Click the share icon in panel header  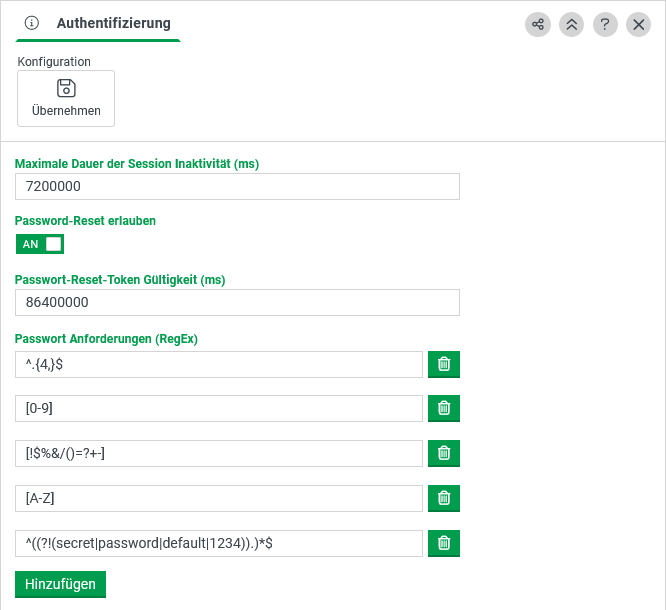[x=538, y=24]
